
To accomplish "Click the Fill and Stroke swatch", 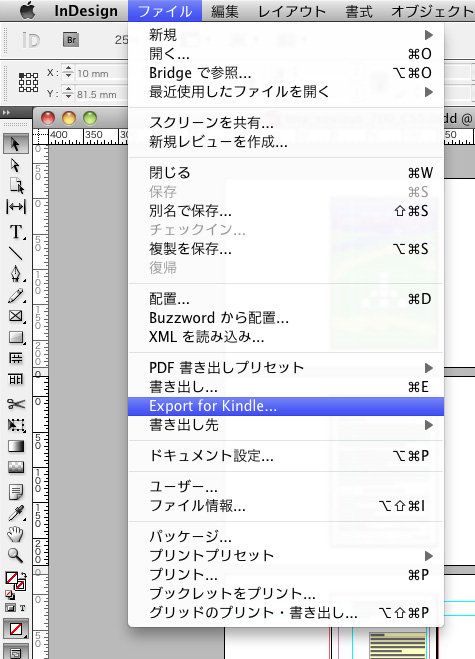I will coord(15,581).
